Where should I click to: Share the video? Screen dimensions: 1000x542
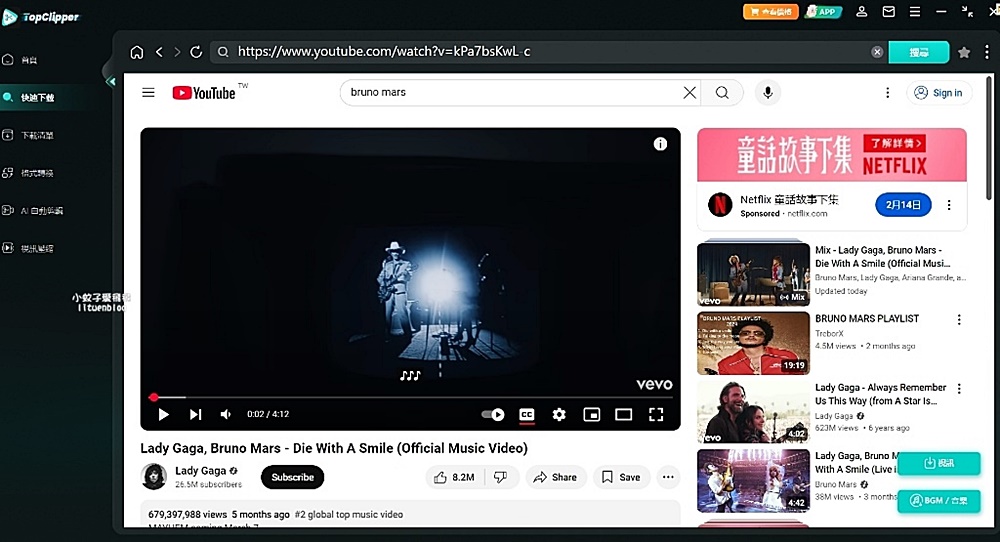tap(555, 477)
